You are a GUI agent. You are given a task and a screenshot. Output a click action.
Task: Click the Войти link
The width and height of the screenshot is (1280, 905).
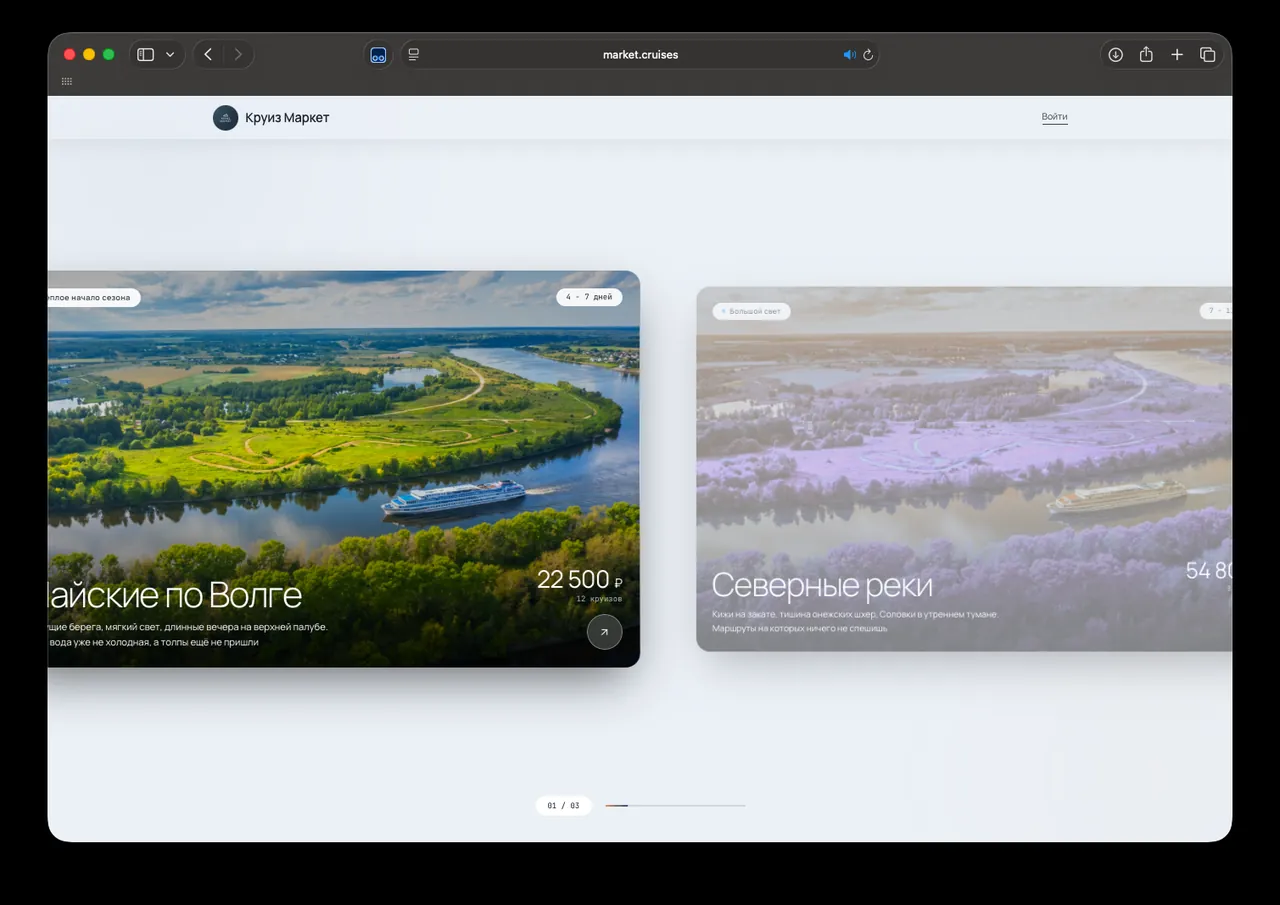[x=1055, y=117]
